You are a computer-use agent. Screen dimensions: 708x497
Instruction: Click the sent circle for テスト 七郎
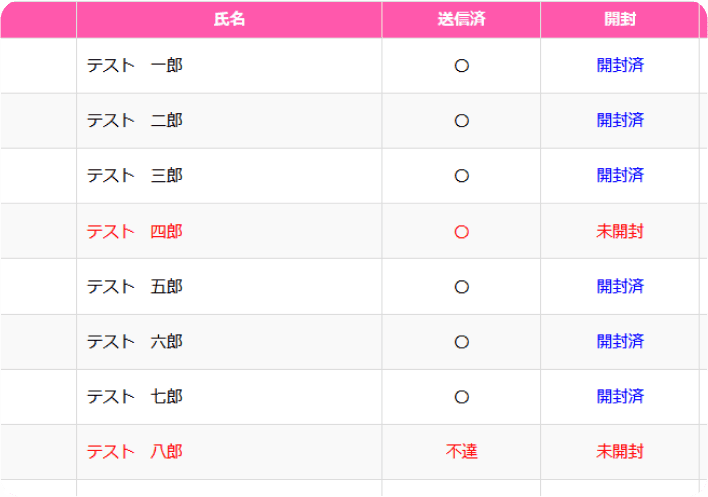tap(461, 397)
